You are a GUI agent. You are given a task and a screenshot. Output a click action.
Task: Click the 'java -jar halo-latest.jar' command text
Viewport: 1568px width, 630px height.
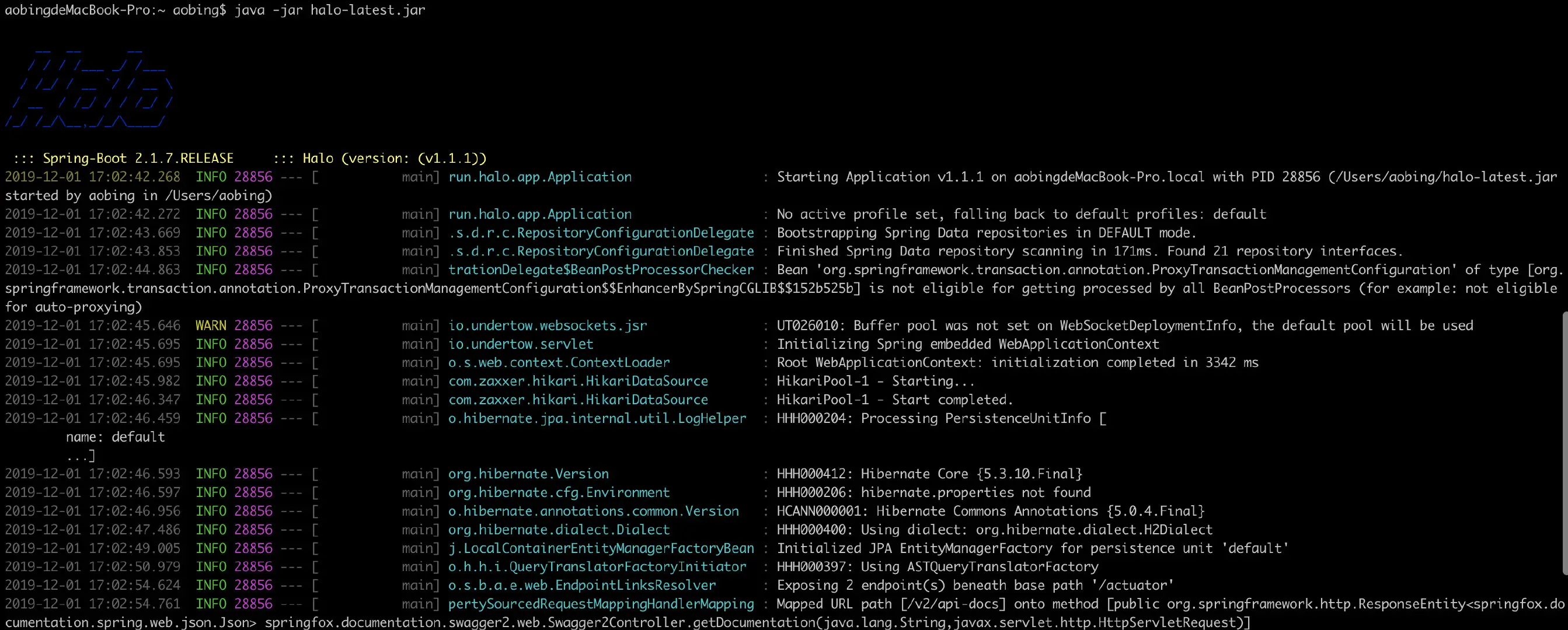pyautogui.click(x=329, y=10)
